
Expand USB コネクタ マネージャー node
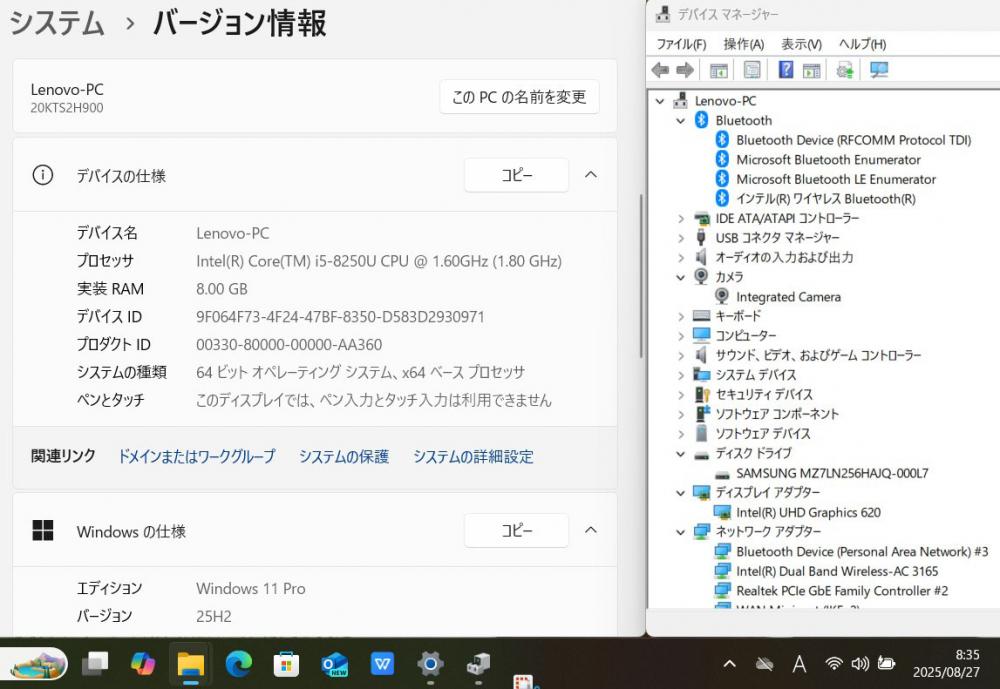[x=680, y=238]
